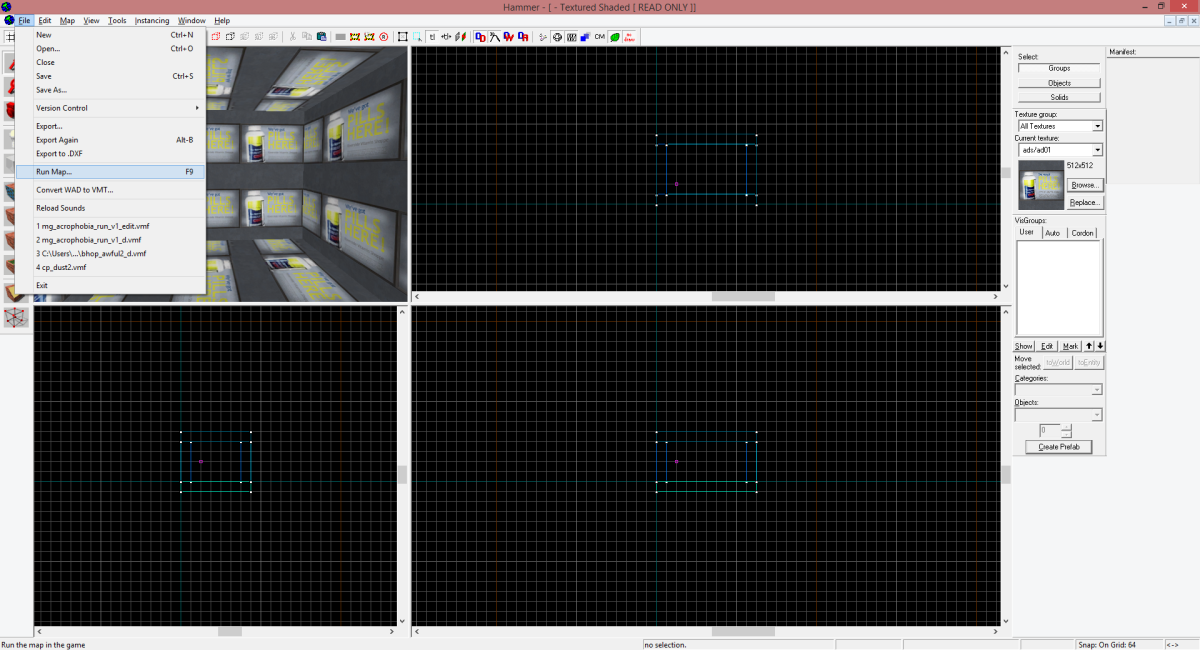The height and width of the screenshot is (650, 1200).
Task: Click the Create Prefab button
Action: tap(1059, 447)
